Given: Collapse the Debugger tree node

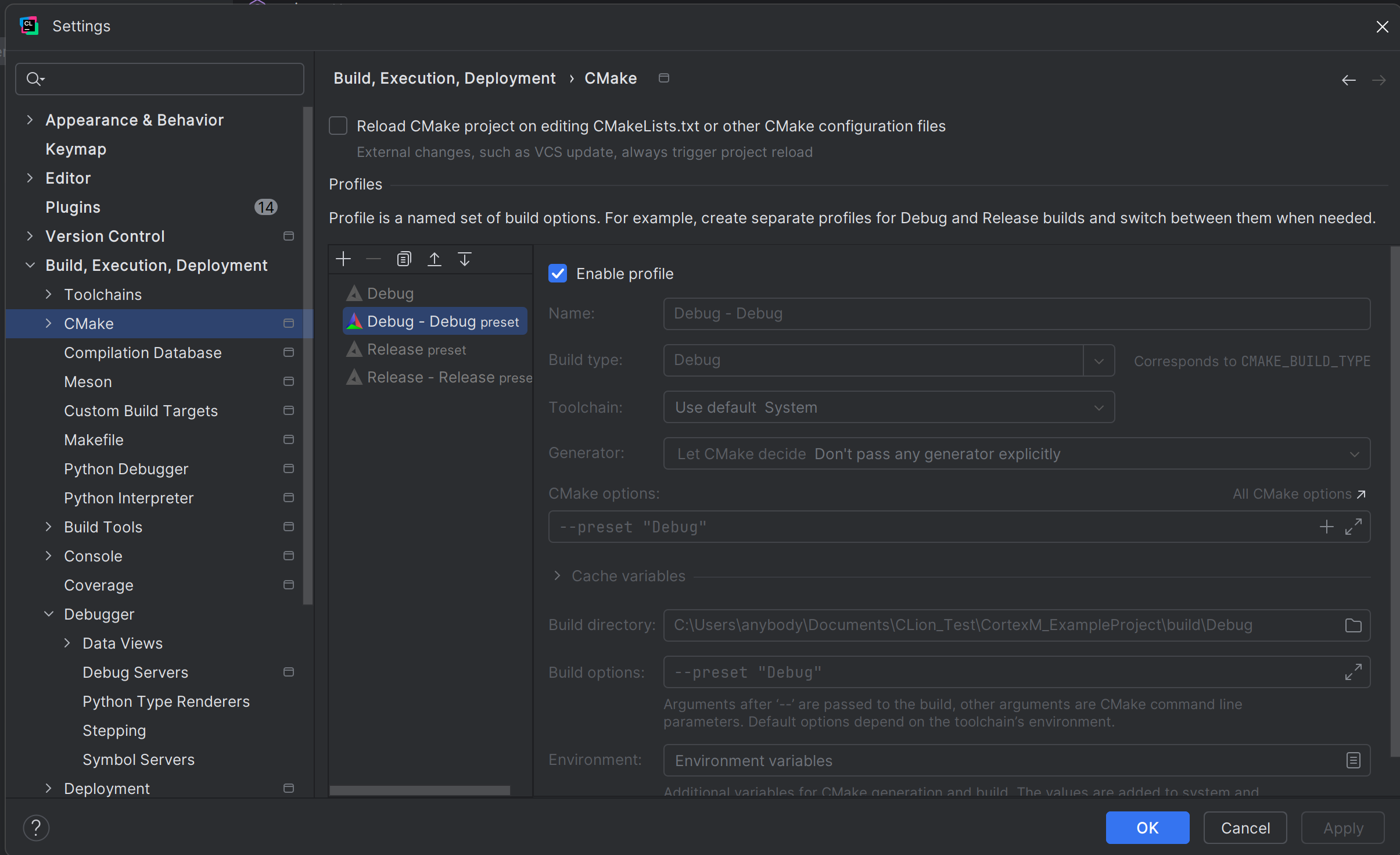Looking at the screenshot, I should 49,614.
